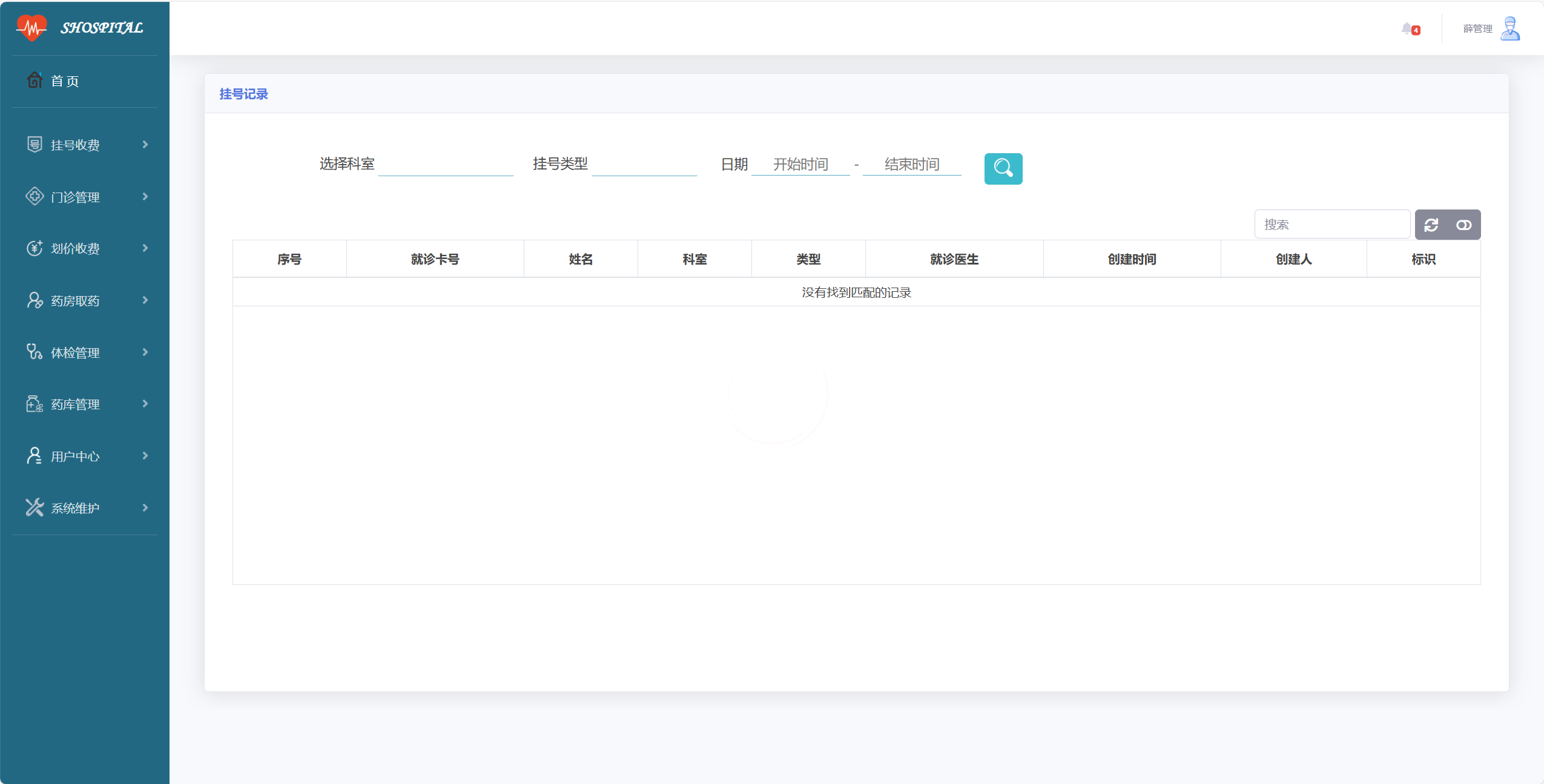The image size is (1544, 784).
Task: Open the 用户中心 menu item
Action: [75, 456]
